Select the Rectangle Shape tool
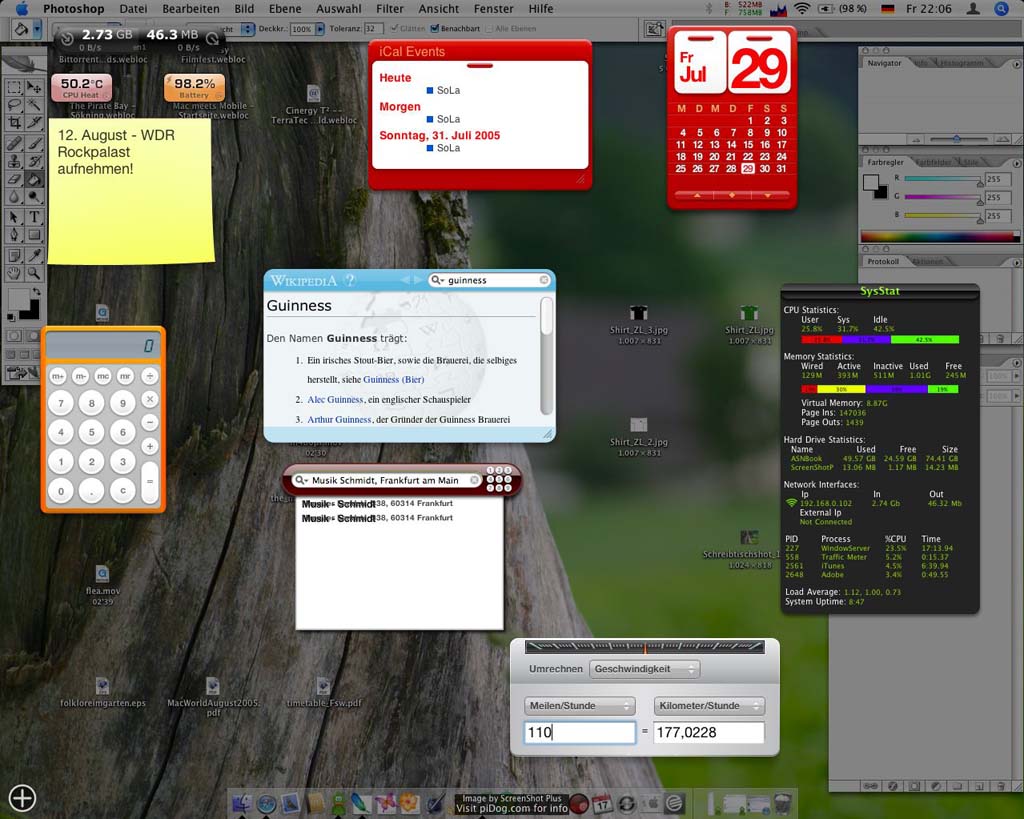The image size is (1024, 819). point(34,234)
